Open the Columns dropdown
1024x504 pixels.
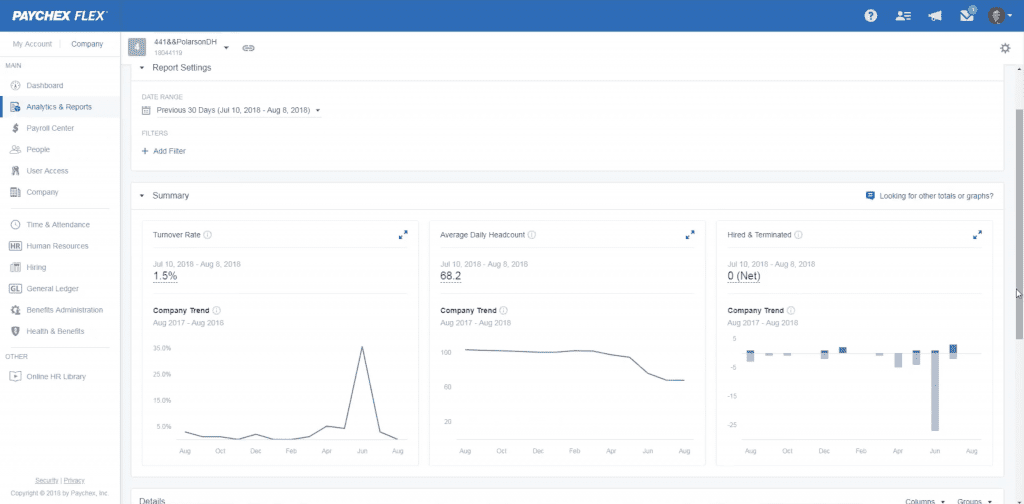coord(925,501)
